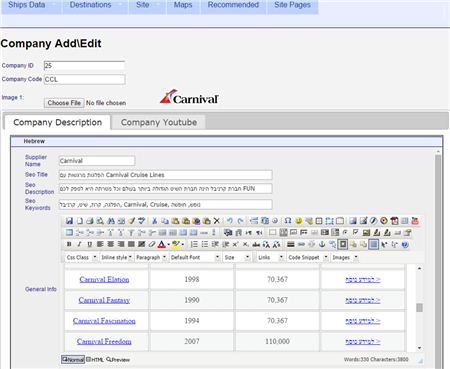The width and height of the screenshot is (450, 369).
Task: Click the yellow highlight color swatch
Action: tap(176, 244)
